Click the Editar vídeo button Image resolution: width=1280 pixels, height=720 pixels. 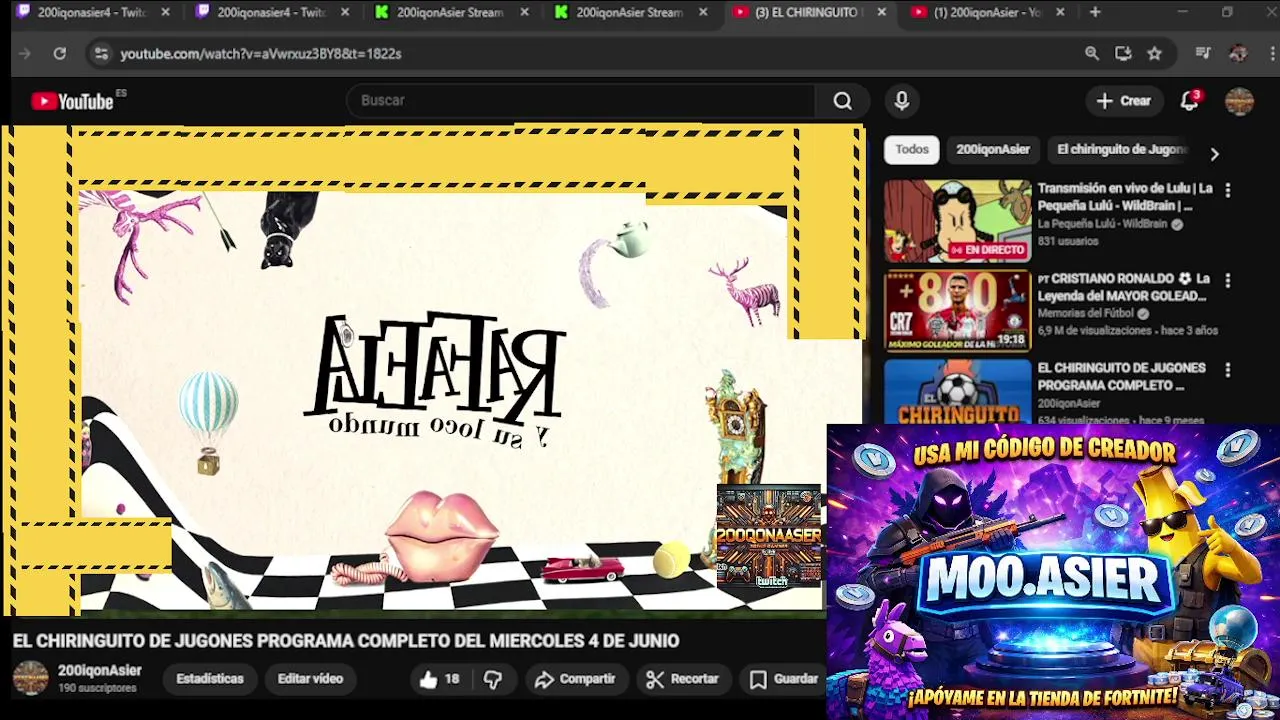click(310, 679)
